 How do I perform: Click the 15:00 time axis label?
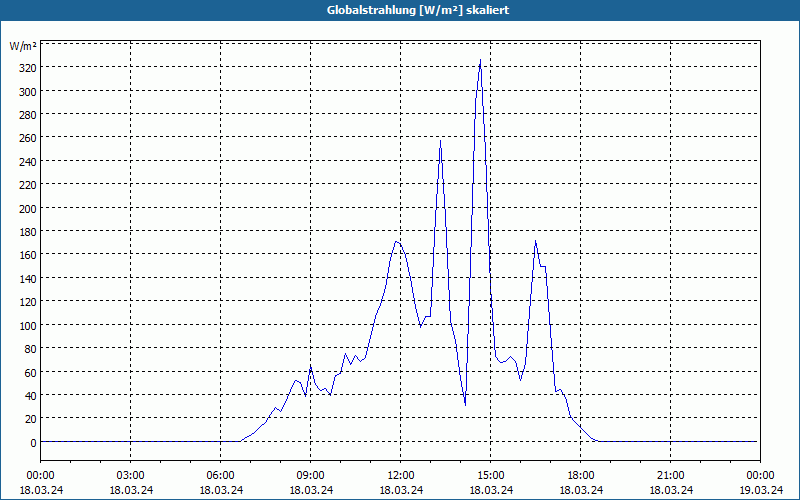point(490,476)
